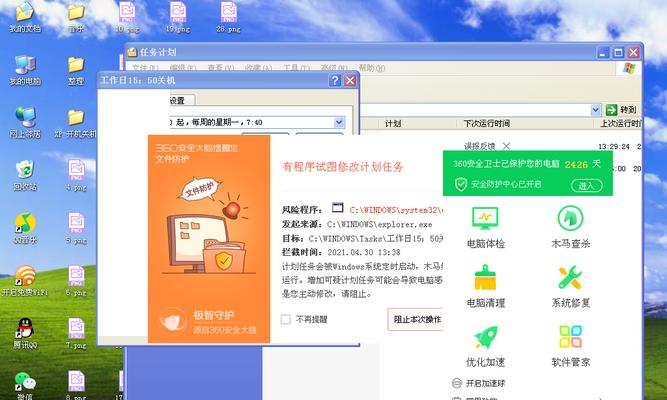Expand the 任务计划 address bar dropdown

pyautogui.click(x=596, y=110)
